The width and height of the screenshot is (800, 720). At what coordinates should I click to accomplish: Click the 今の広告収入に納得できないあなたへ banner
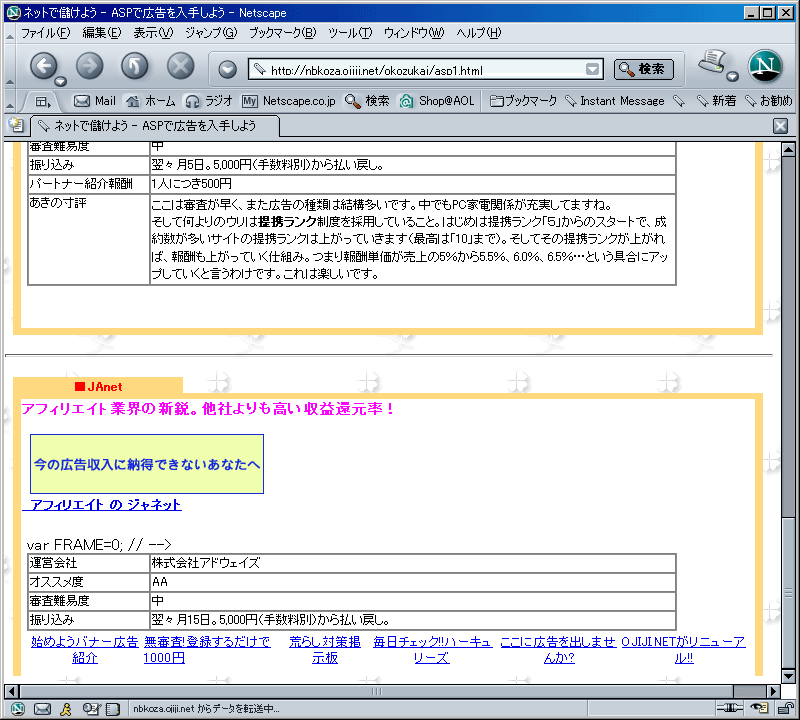click(147, 464)
